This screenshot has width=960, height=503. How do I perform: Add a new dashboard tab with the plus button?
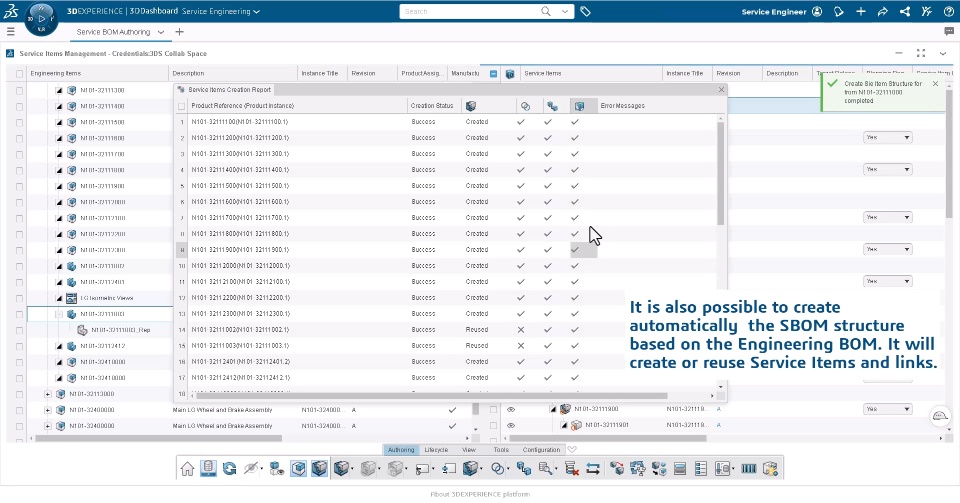pos(179,32)
